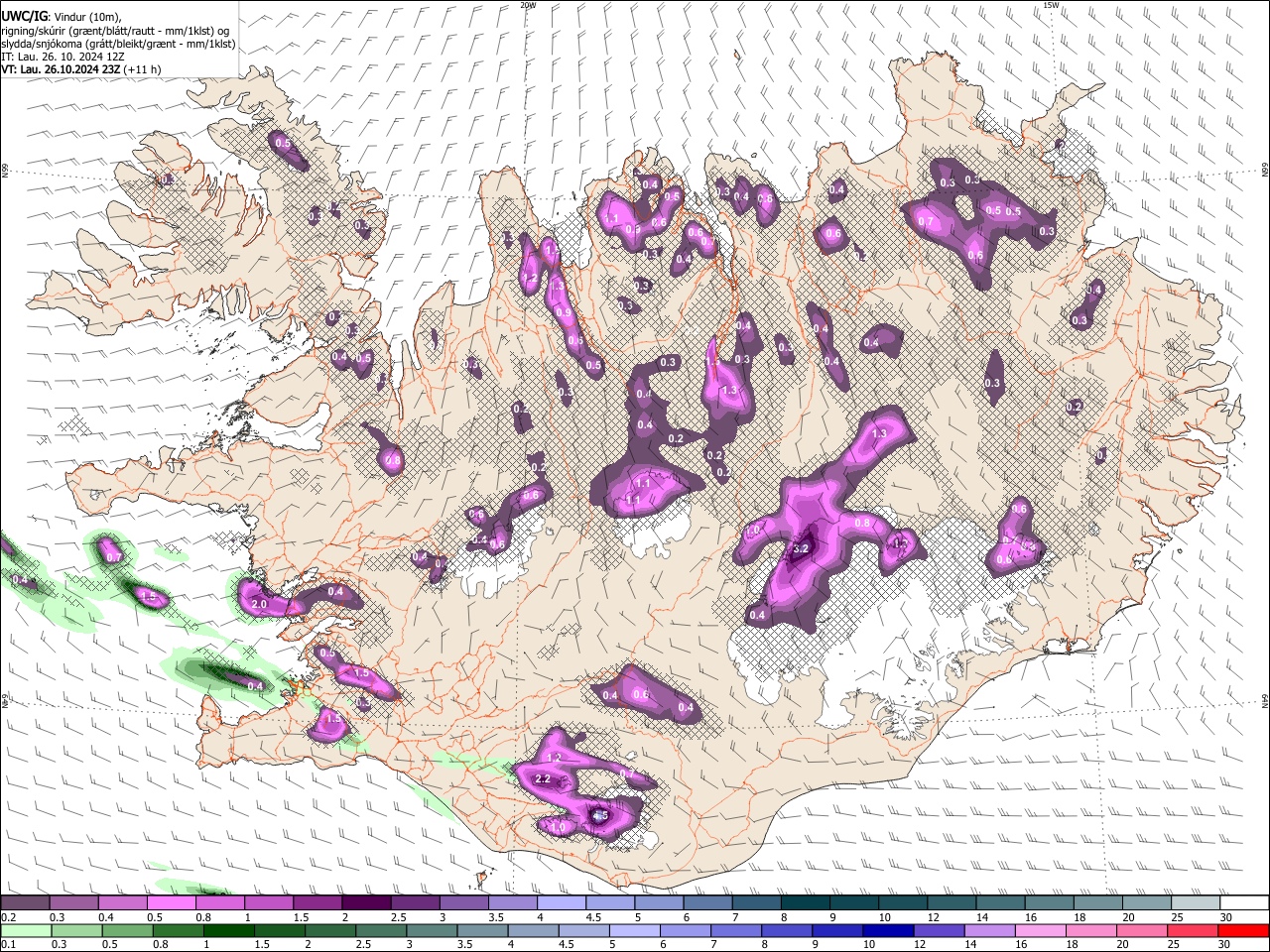Screen dimensions: 1270x952
Task: Select the dark teal upper swatch right of 8
Action: (805, 903)
